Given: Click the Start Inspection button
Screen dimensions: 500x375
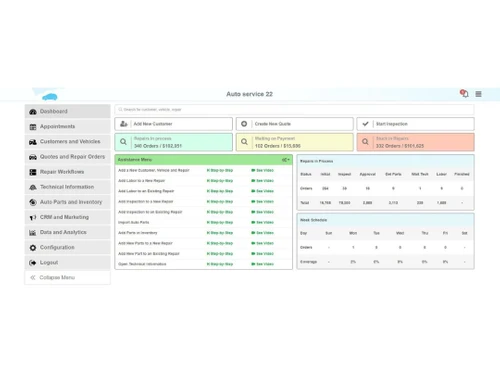Looking at the screenshot, I should [x=416, y=124].
